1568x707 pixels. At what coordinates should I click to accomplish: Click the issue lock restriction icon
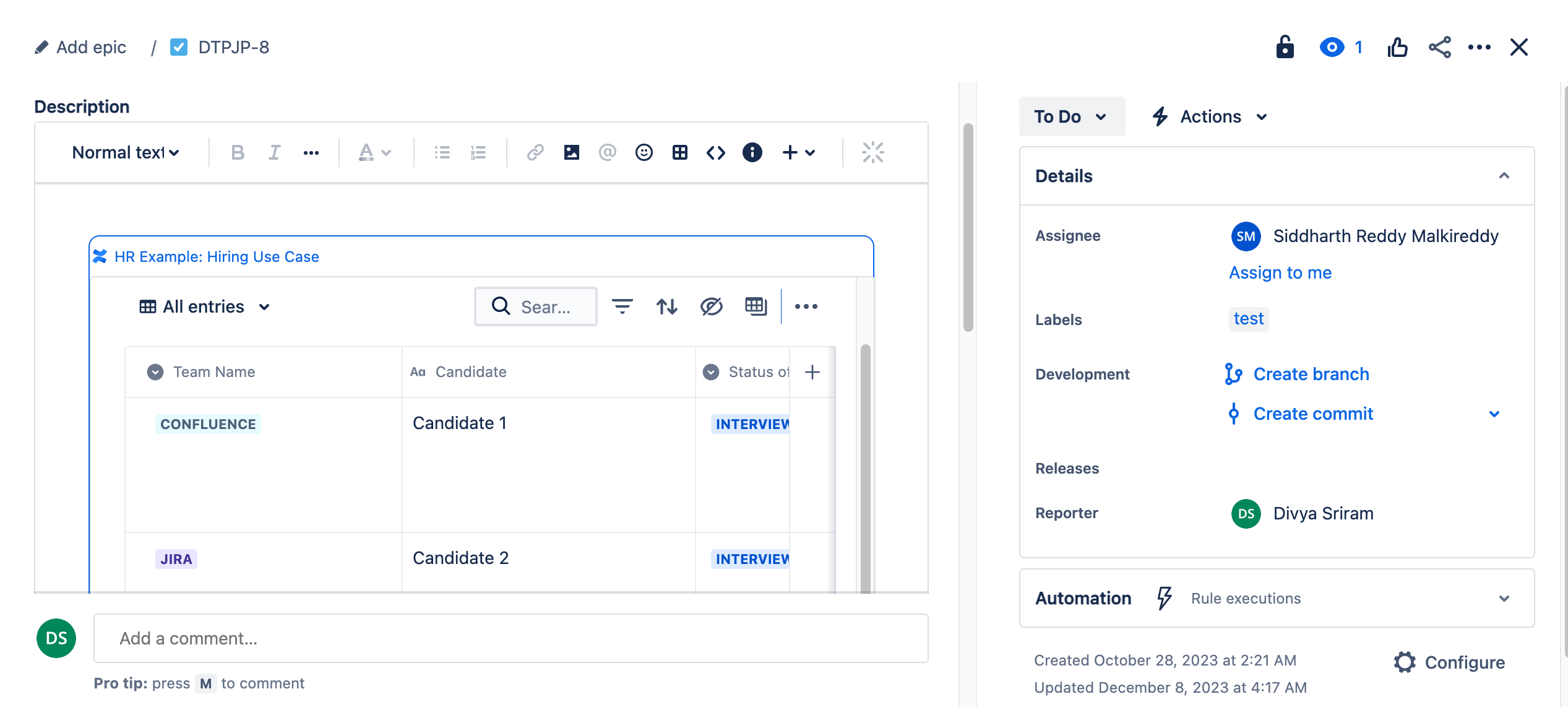[1285, 47]
